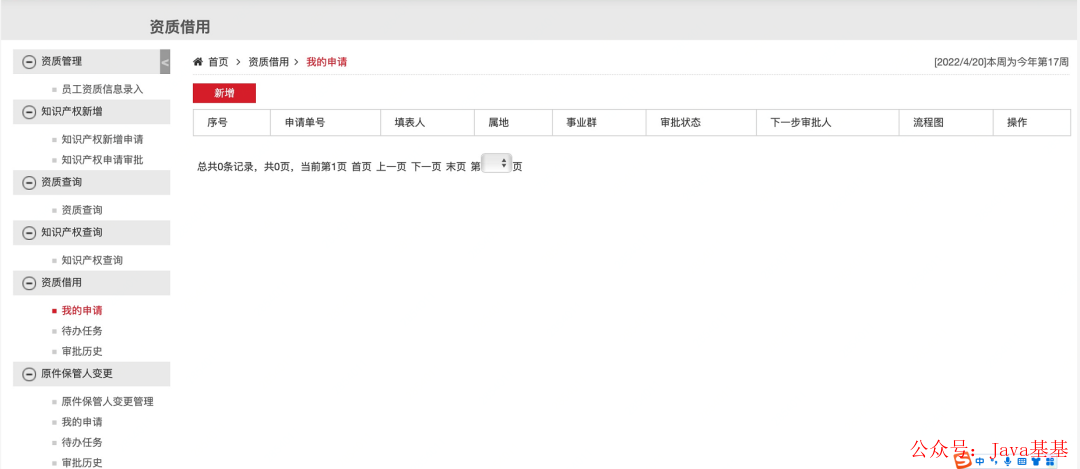Viewport: 1080px width, 469px height.
Task: Click the 资质借用 page title
Action: click(x=180, y=27)
